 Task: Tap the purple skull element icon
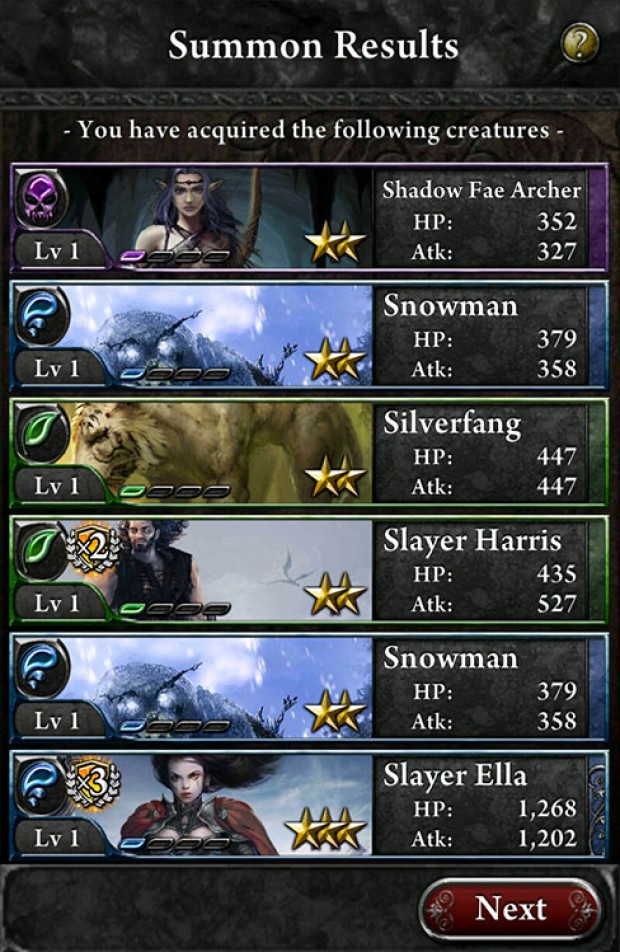click(x=41, y=199)
